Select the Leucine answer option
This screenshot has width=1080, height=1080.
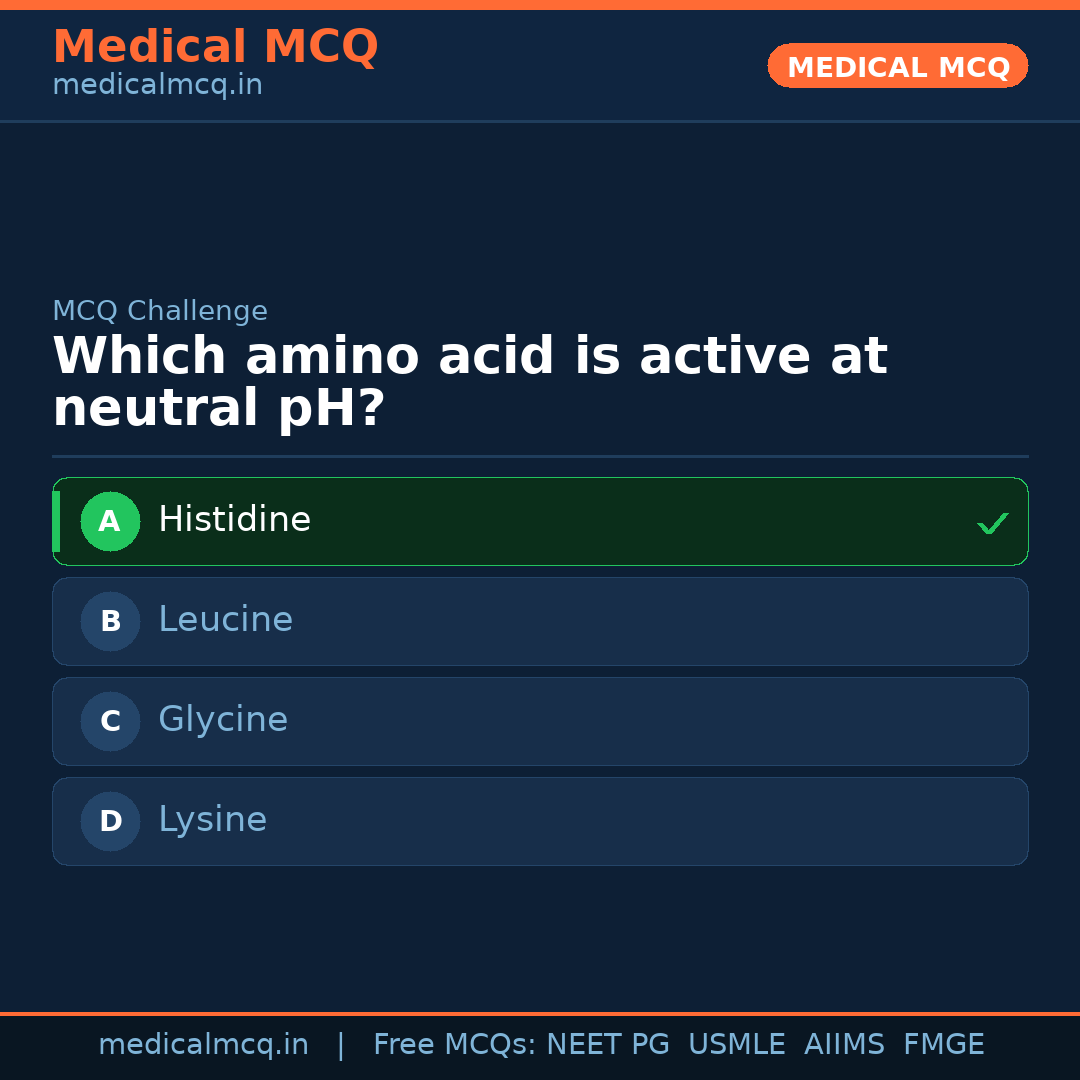[x=540, y=621]
